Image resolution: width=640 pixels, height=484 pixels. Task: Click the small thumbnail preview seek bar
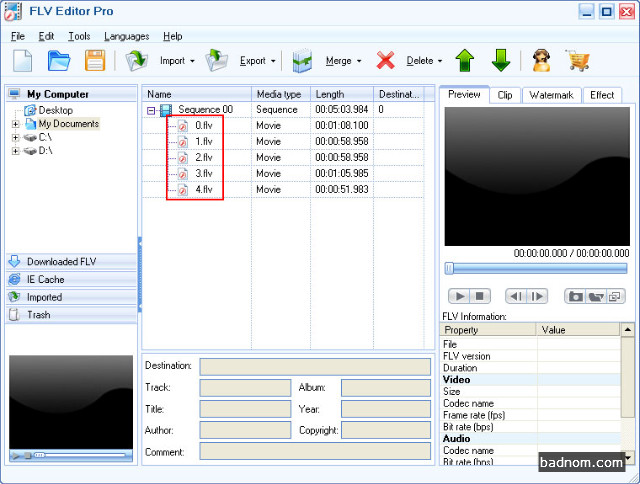(x=80, y=455)
